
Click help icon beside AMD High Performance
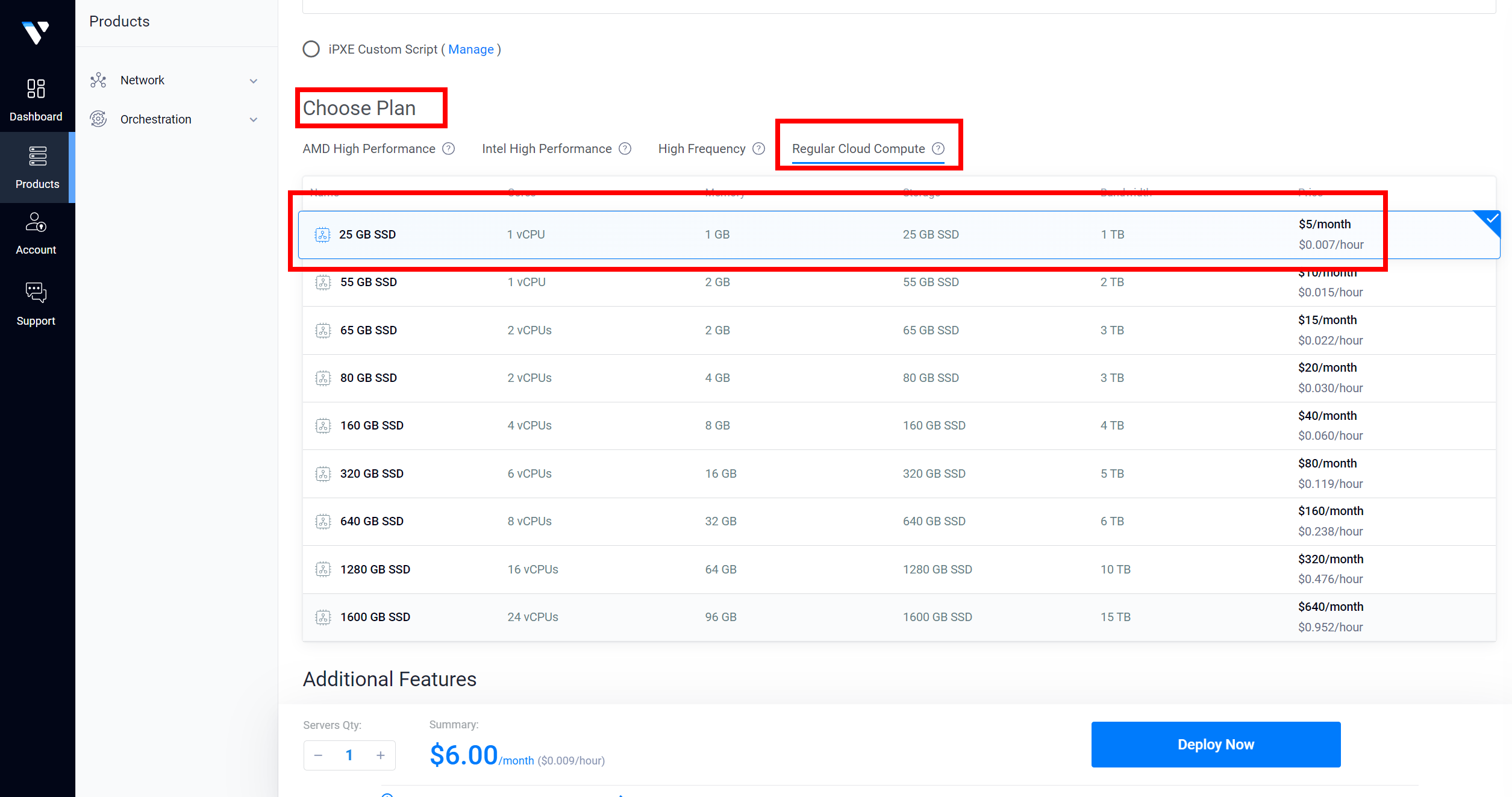449,149
